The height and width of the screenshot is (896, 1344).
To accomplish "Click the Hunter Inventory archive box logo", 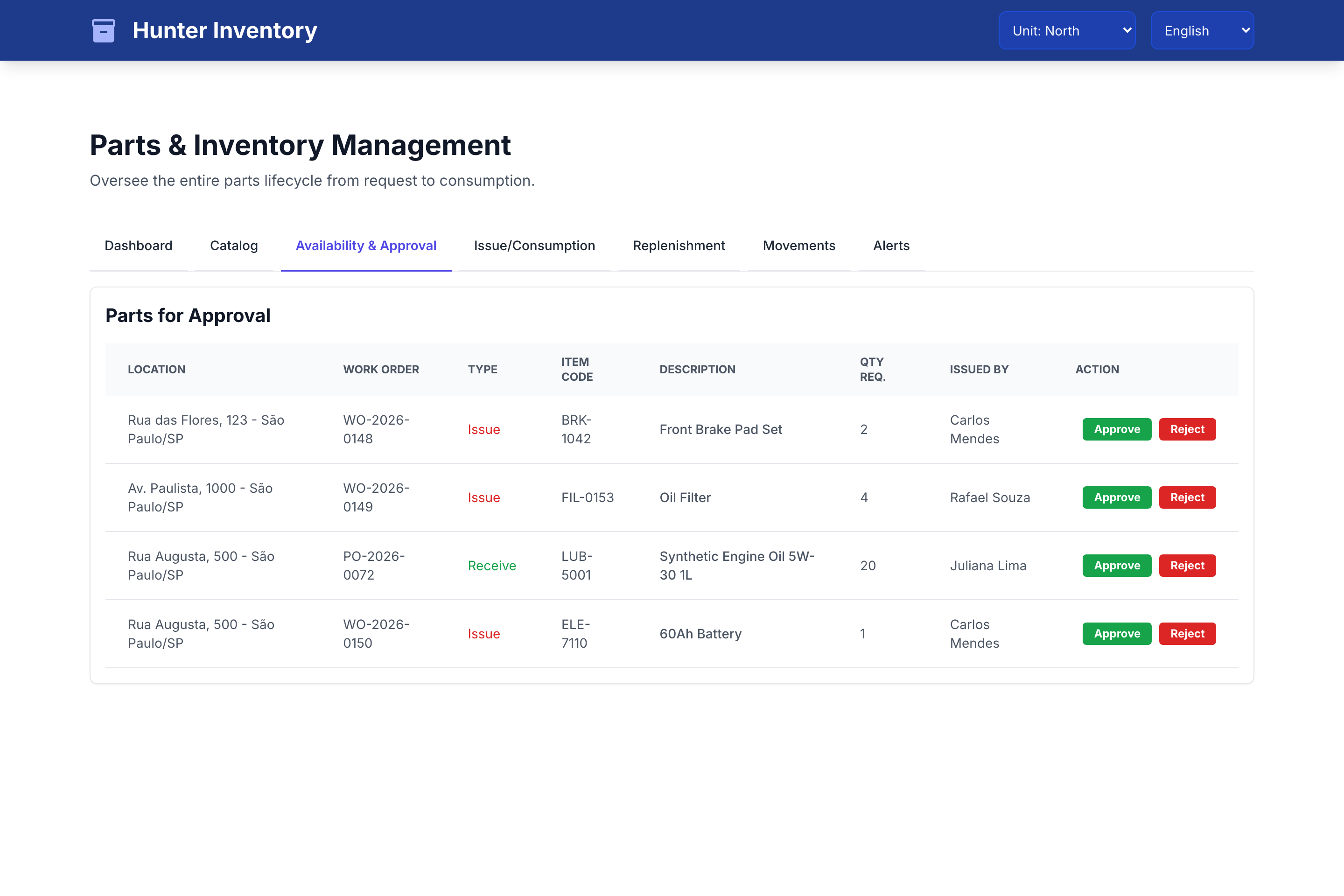I will [104, 30].
